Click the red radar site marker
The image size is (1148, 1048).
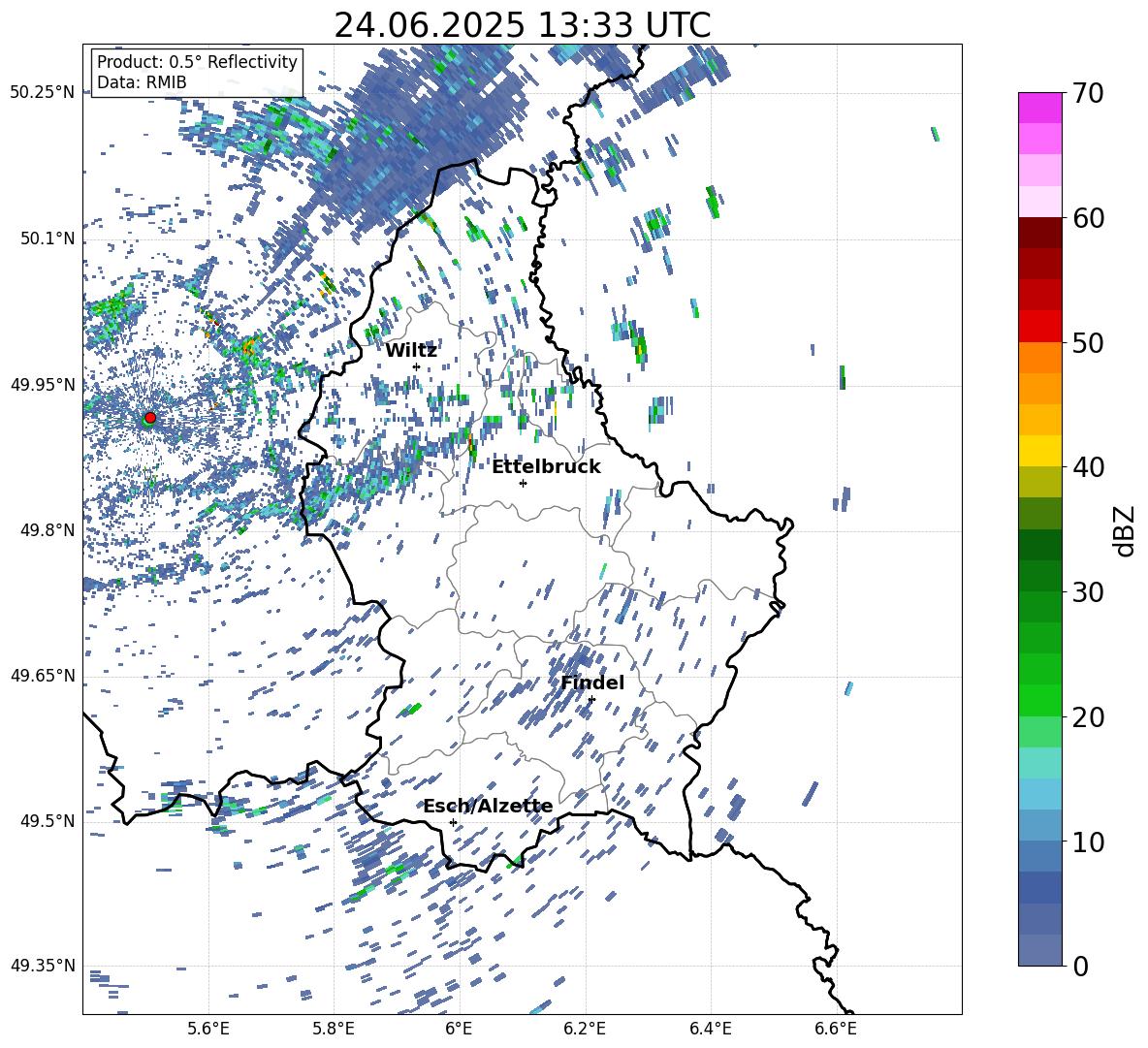(x=150, y=417)
